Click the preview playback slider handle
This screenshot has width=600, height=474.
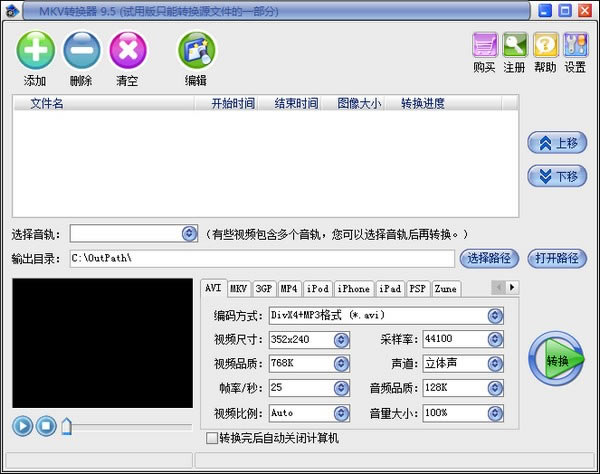[x=67, y=427]
